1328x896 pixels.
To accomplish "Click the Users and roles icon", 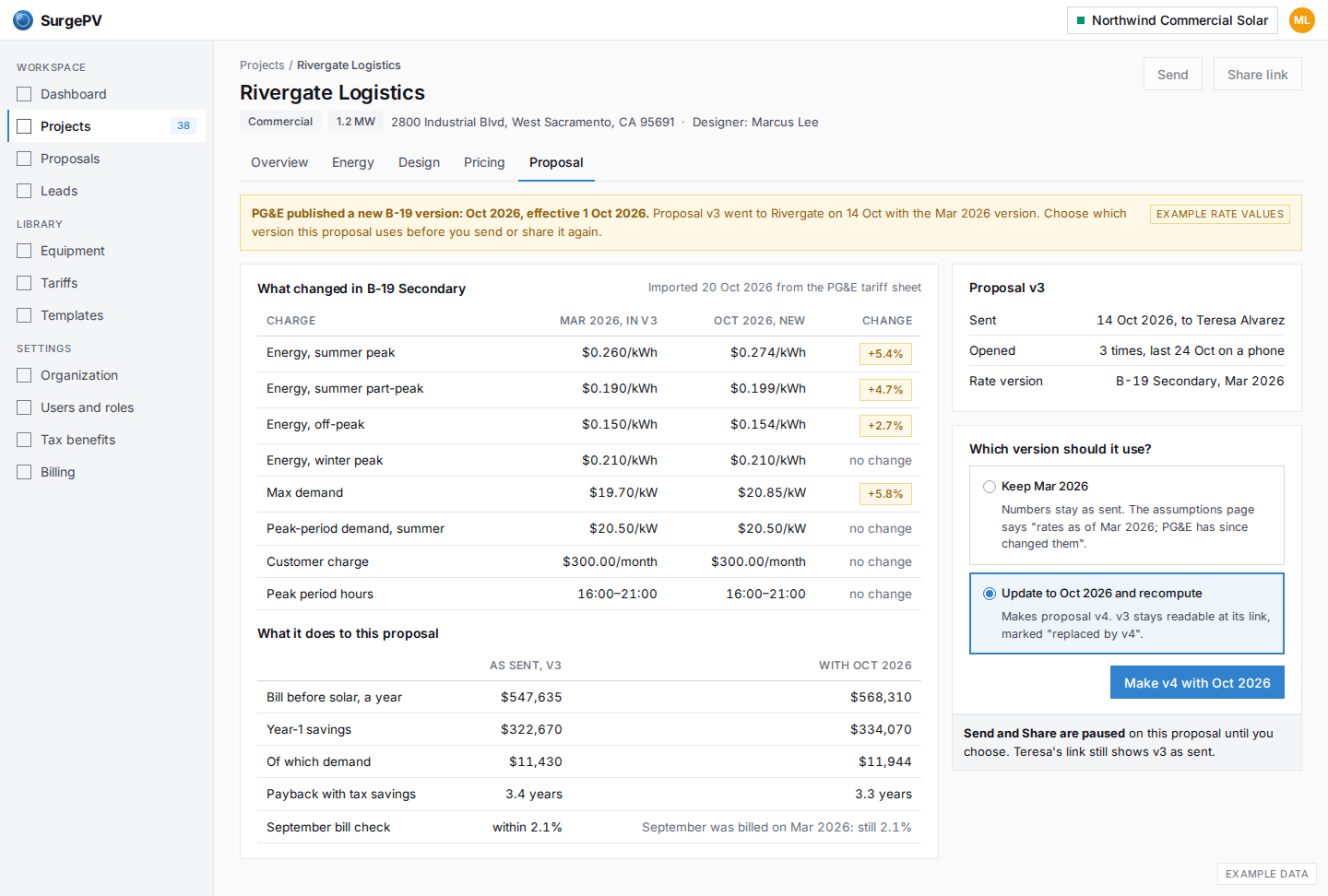I will point(24,407).
